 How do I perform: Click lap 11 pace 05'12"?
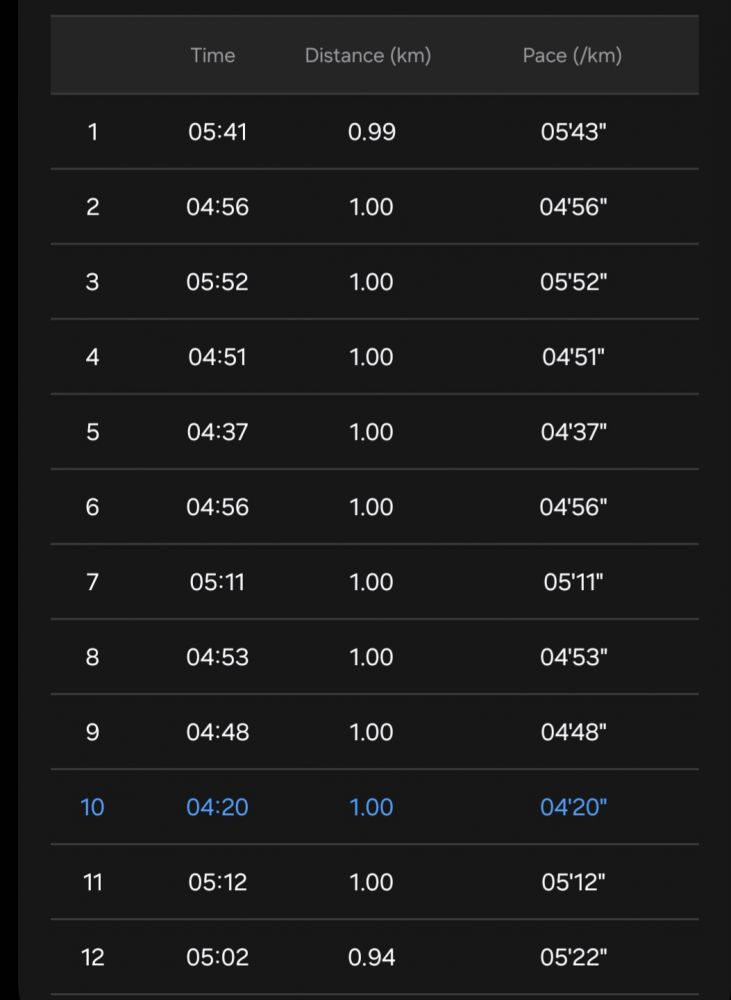point(574,882)
